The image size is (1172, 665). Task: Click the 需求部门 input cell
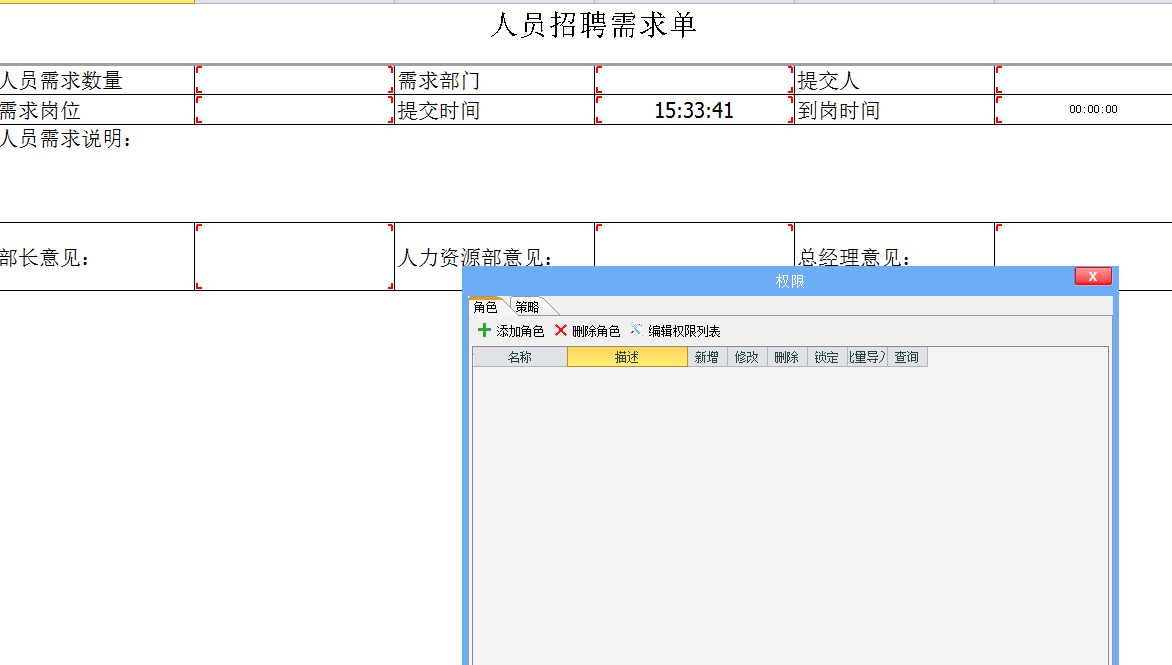click(694, 80)
